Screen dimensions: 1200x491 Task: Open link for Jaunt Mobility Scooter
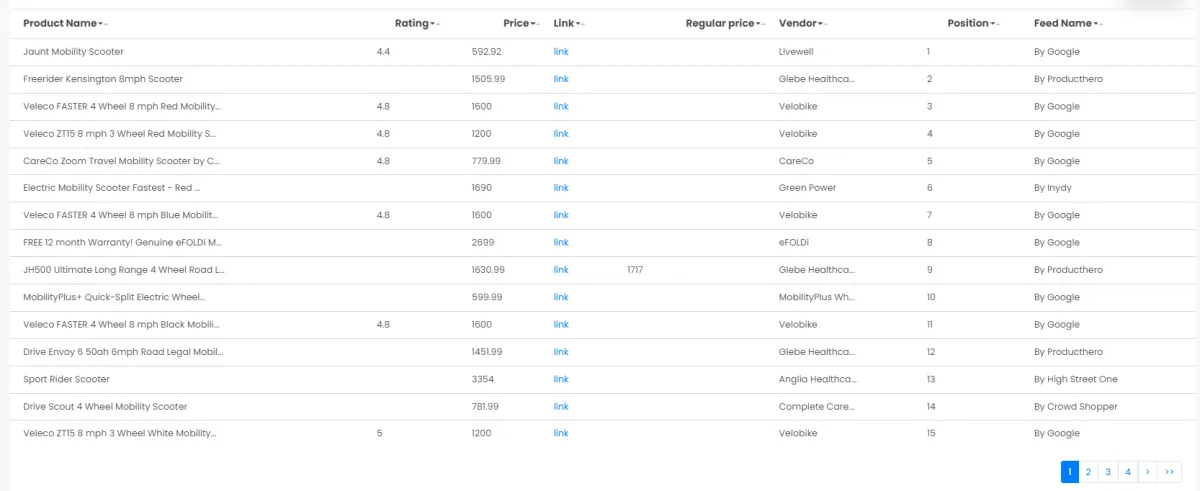coord(561,52)
